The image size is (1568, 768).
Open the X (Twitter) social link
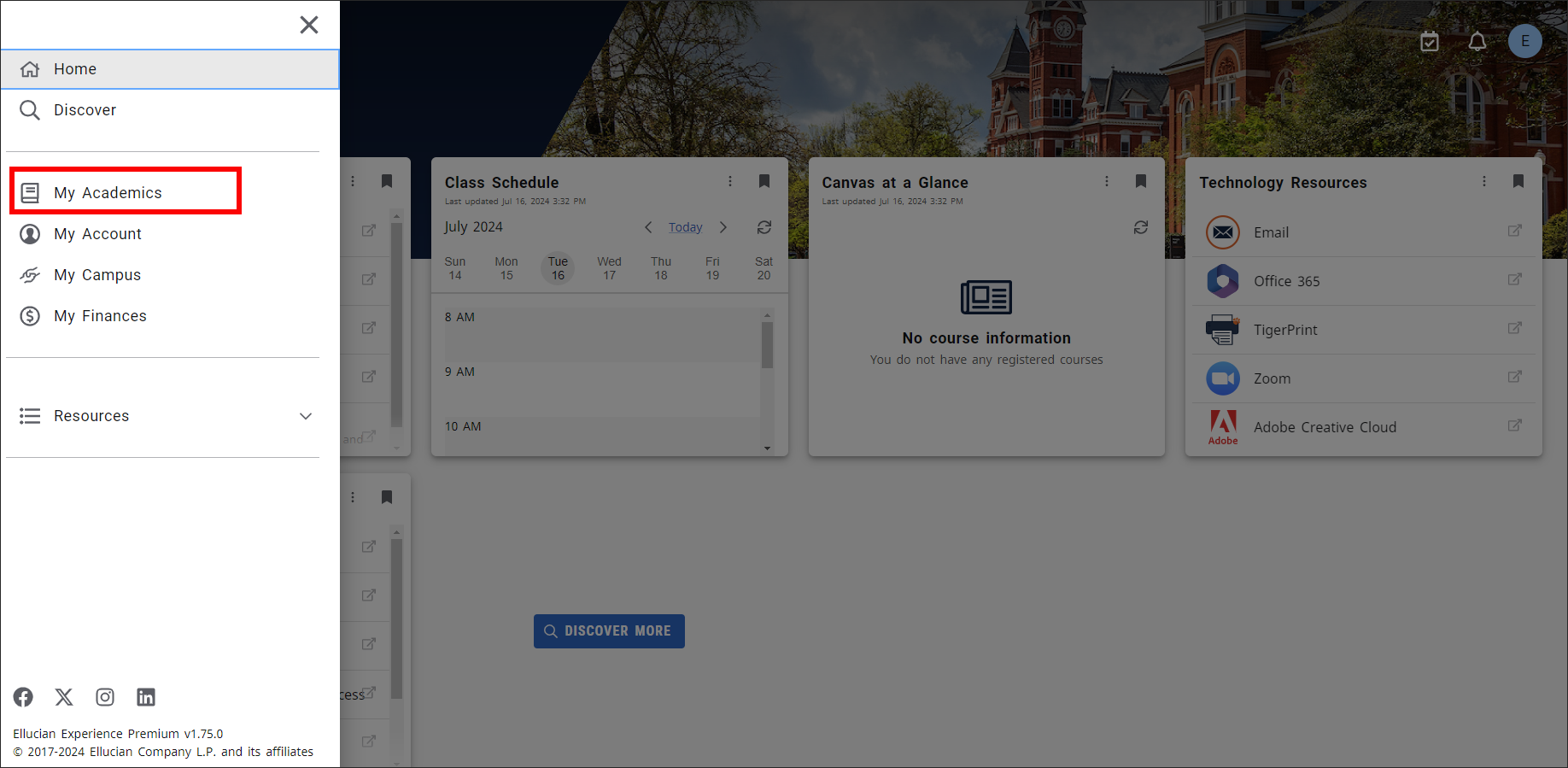(x=64, y=697)
